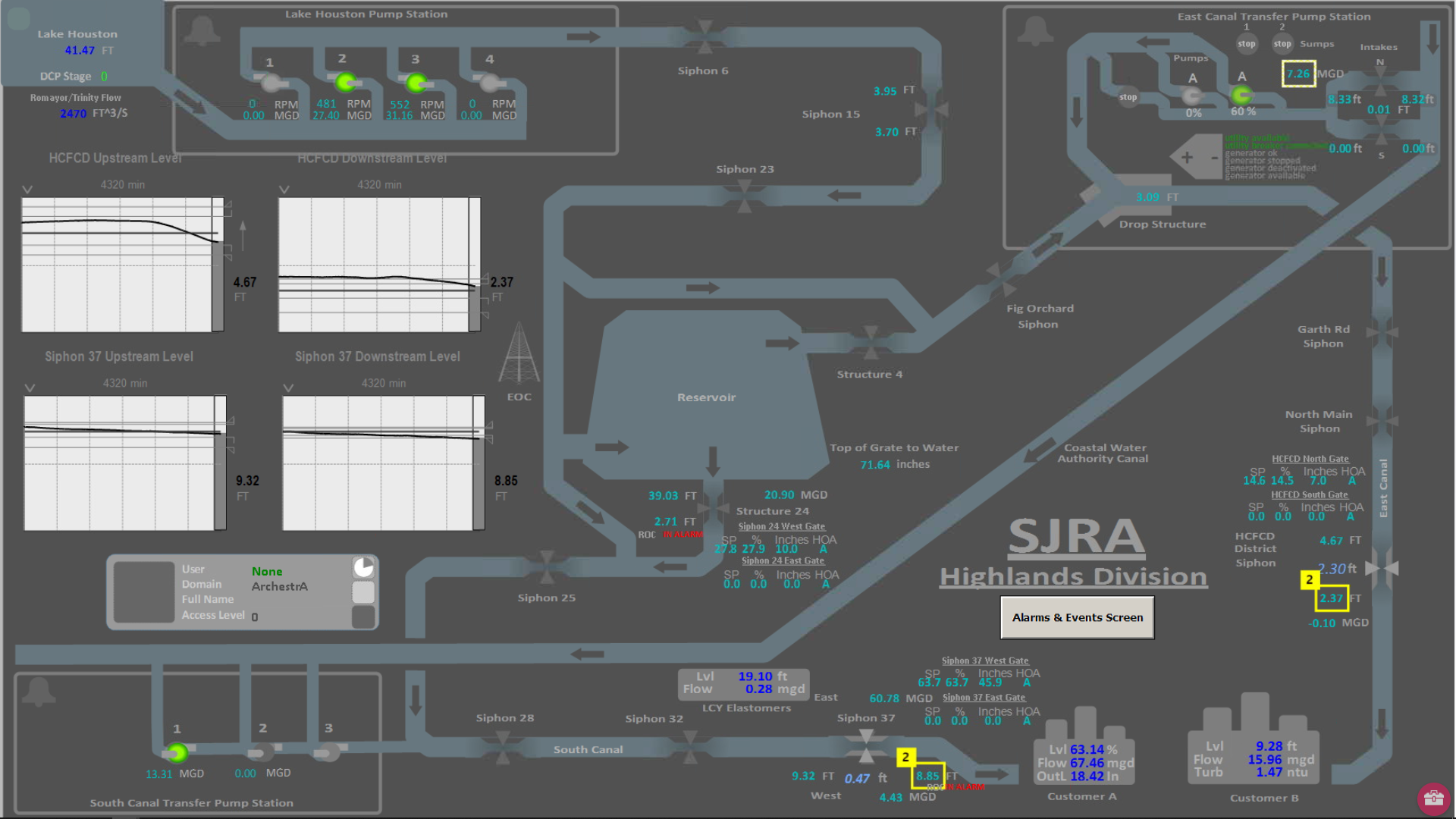Expand HCFCD Upstream Level trend dropdown
1456x819 pixels.
27,189
